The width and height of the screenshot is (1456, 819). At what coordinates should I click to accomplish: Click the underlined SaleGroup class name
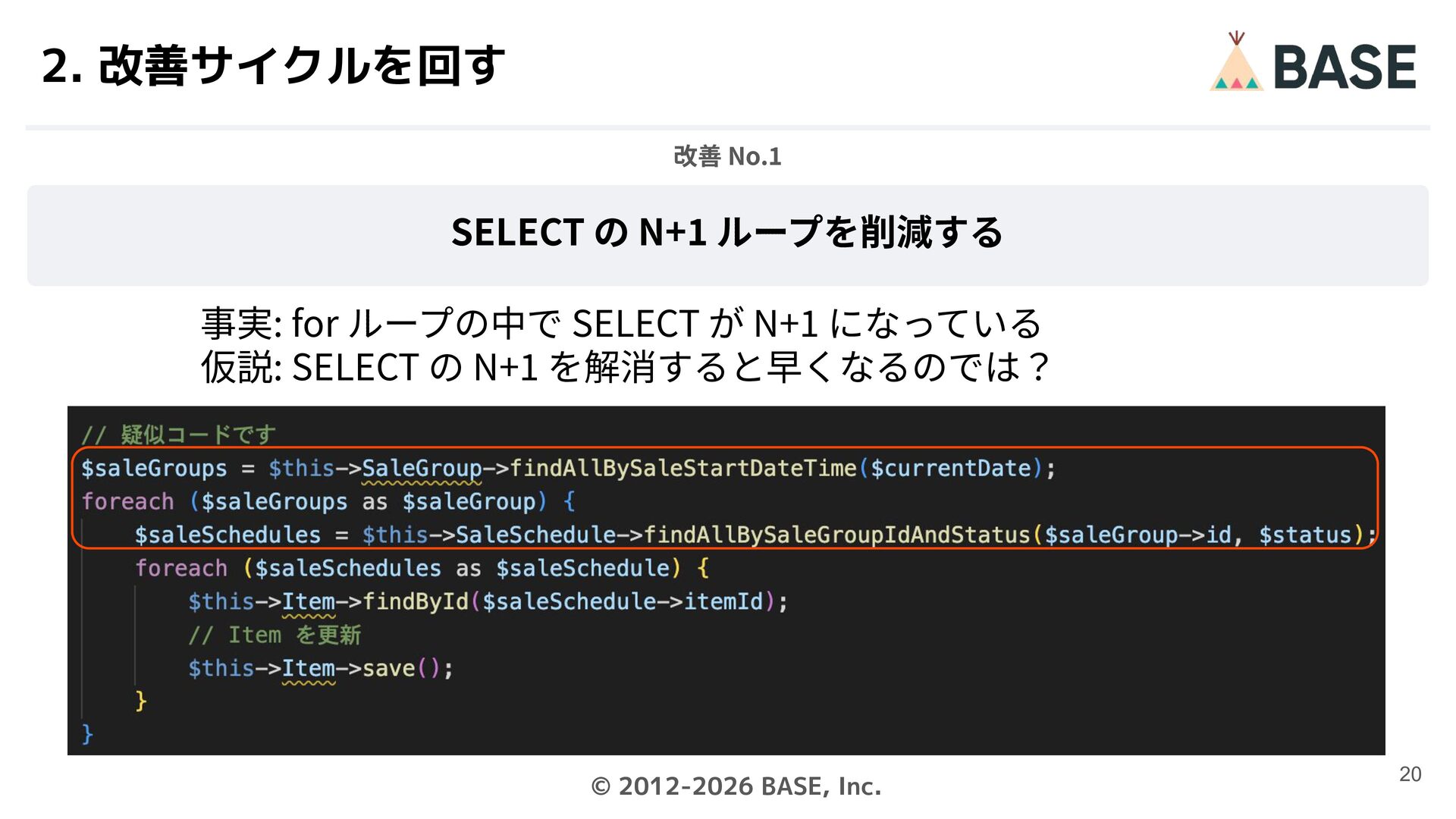point(422,469)
